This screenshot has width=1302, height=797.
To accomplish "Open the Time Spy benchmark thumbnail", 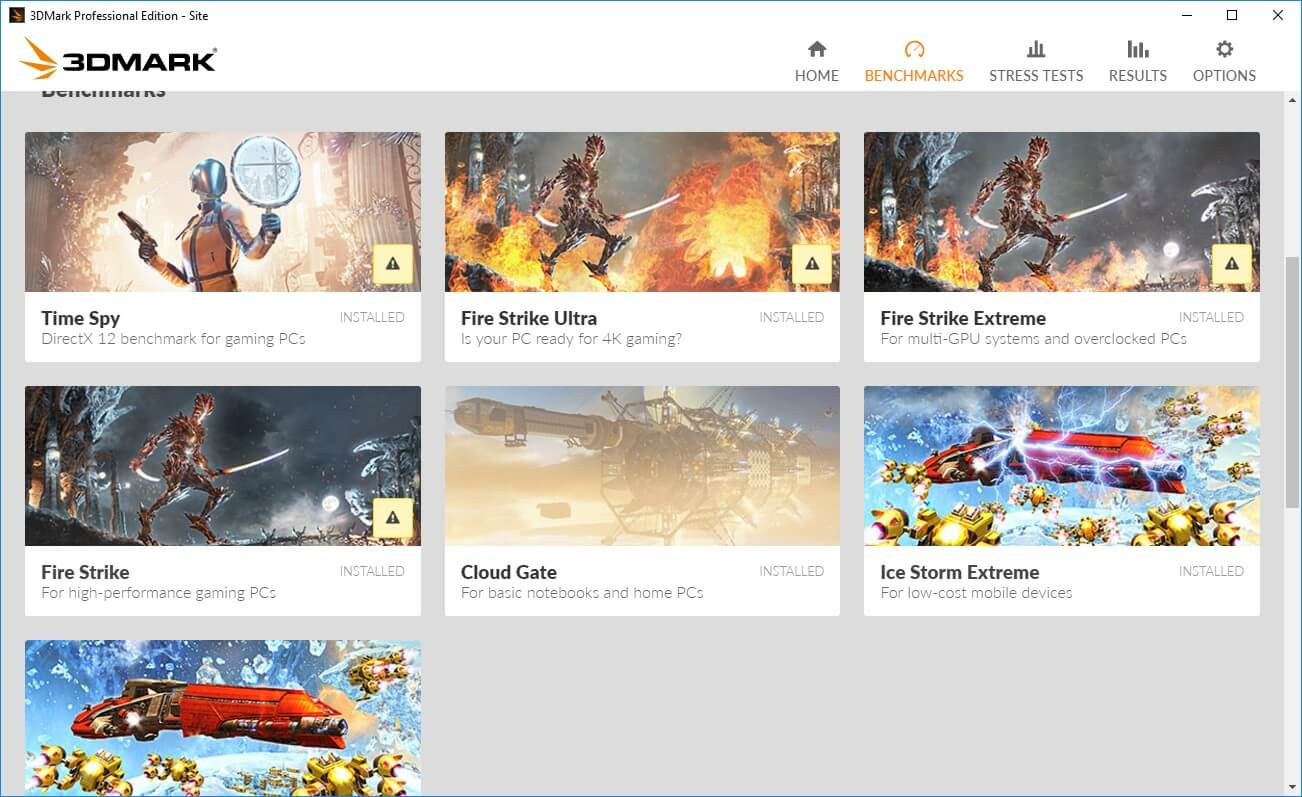I will click(x=223, y=212).
